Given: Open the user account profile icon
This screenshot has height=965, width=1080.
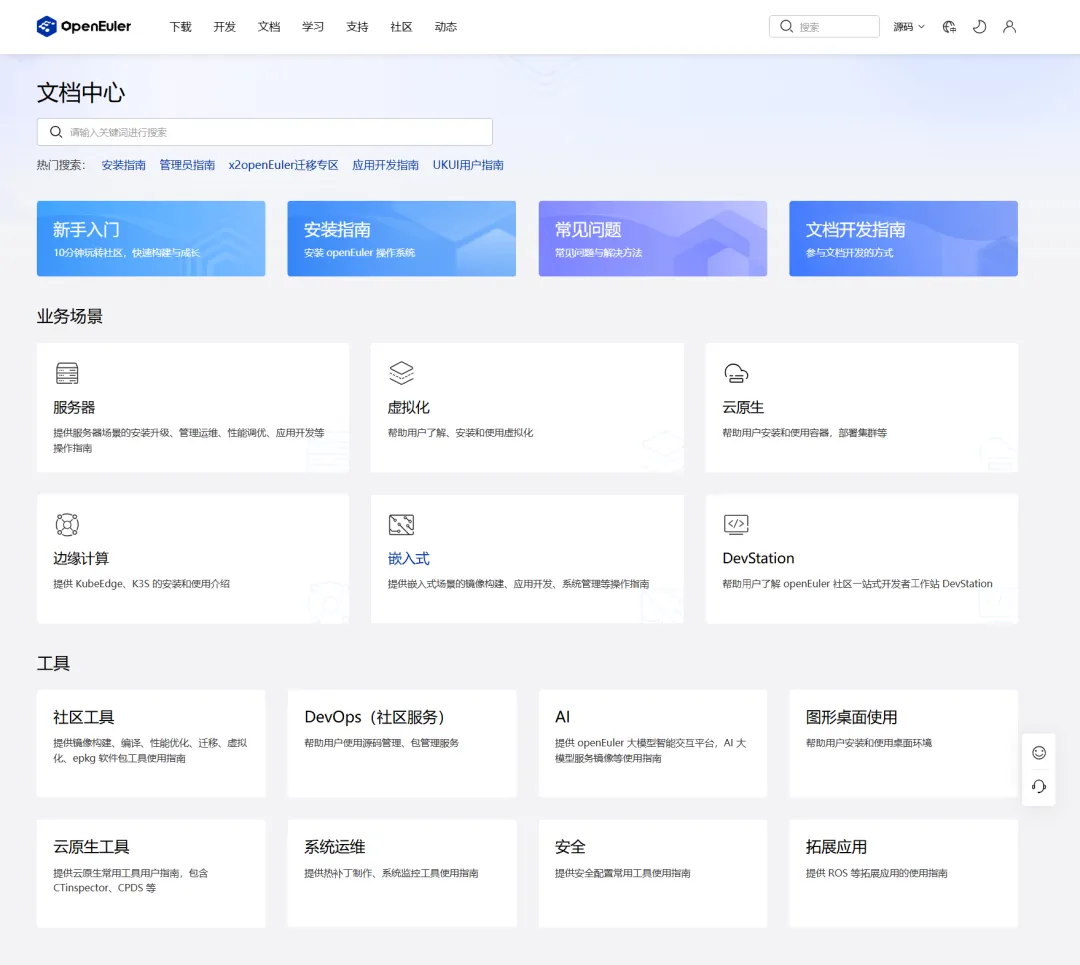Looking at the screenshot, I should [1009, 27].
